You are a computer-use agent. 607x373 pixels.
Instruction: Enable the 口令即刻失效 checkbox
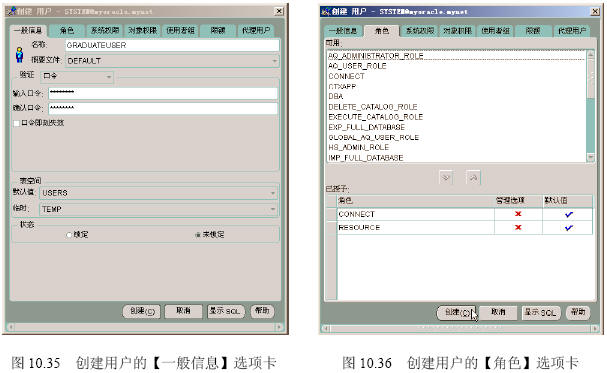point(16,123)
